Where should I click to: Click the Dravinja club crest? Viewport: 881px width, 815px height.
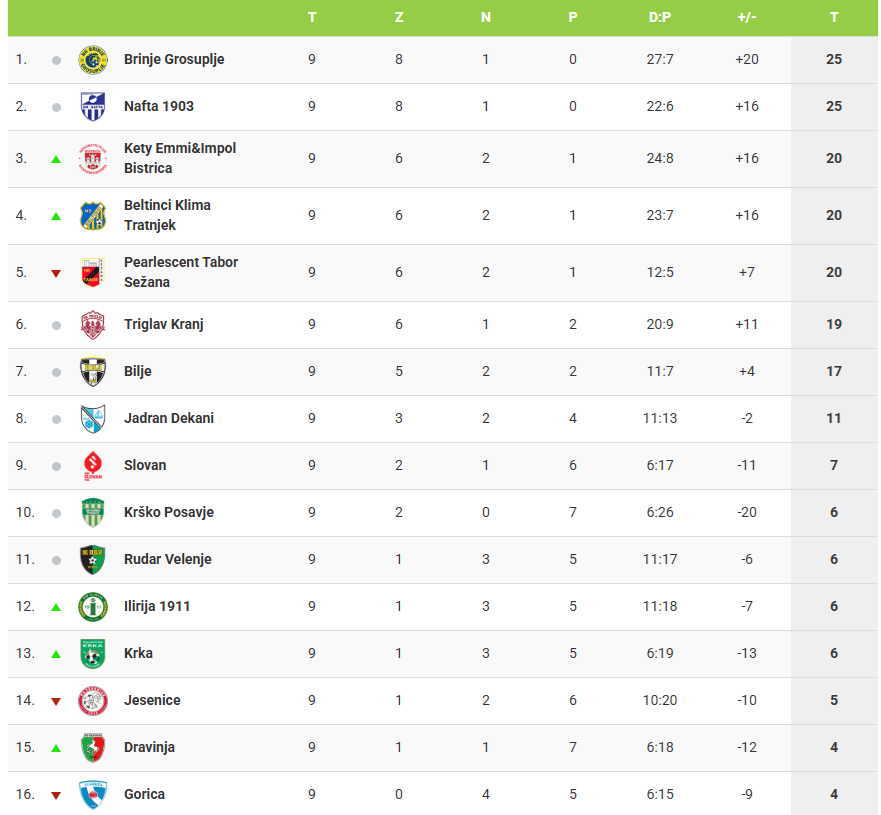point(92,748)
